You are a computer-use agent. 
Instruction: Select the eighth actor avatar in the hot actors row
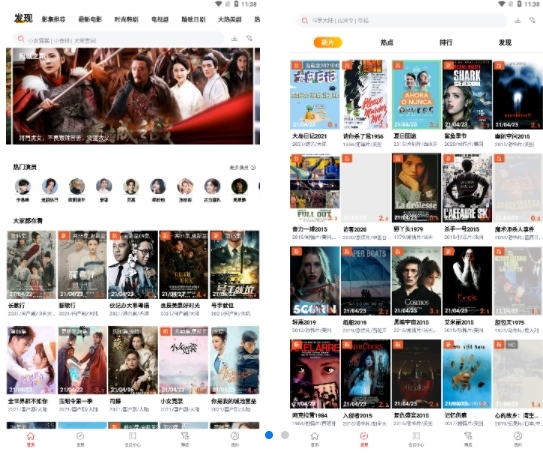[212, 186]
